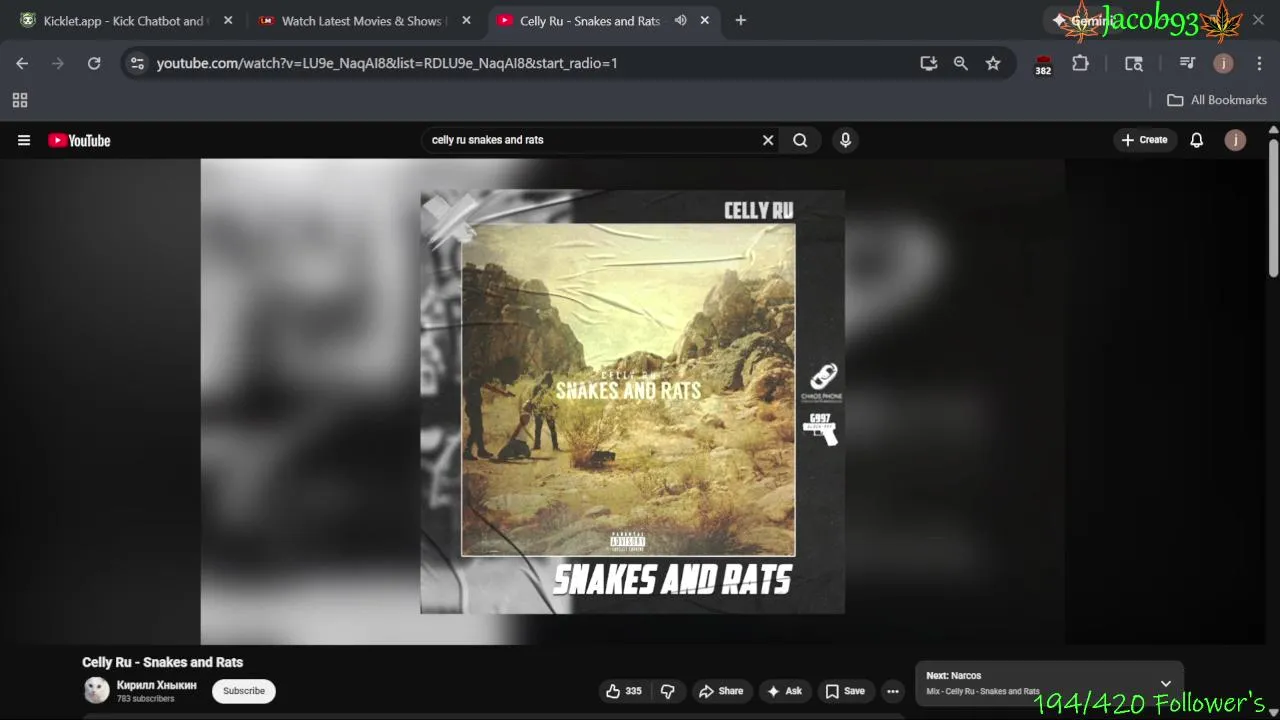Clear the YouTube search box text
This screenshot has height=720, width=1280.
[x=768, y=140]
